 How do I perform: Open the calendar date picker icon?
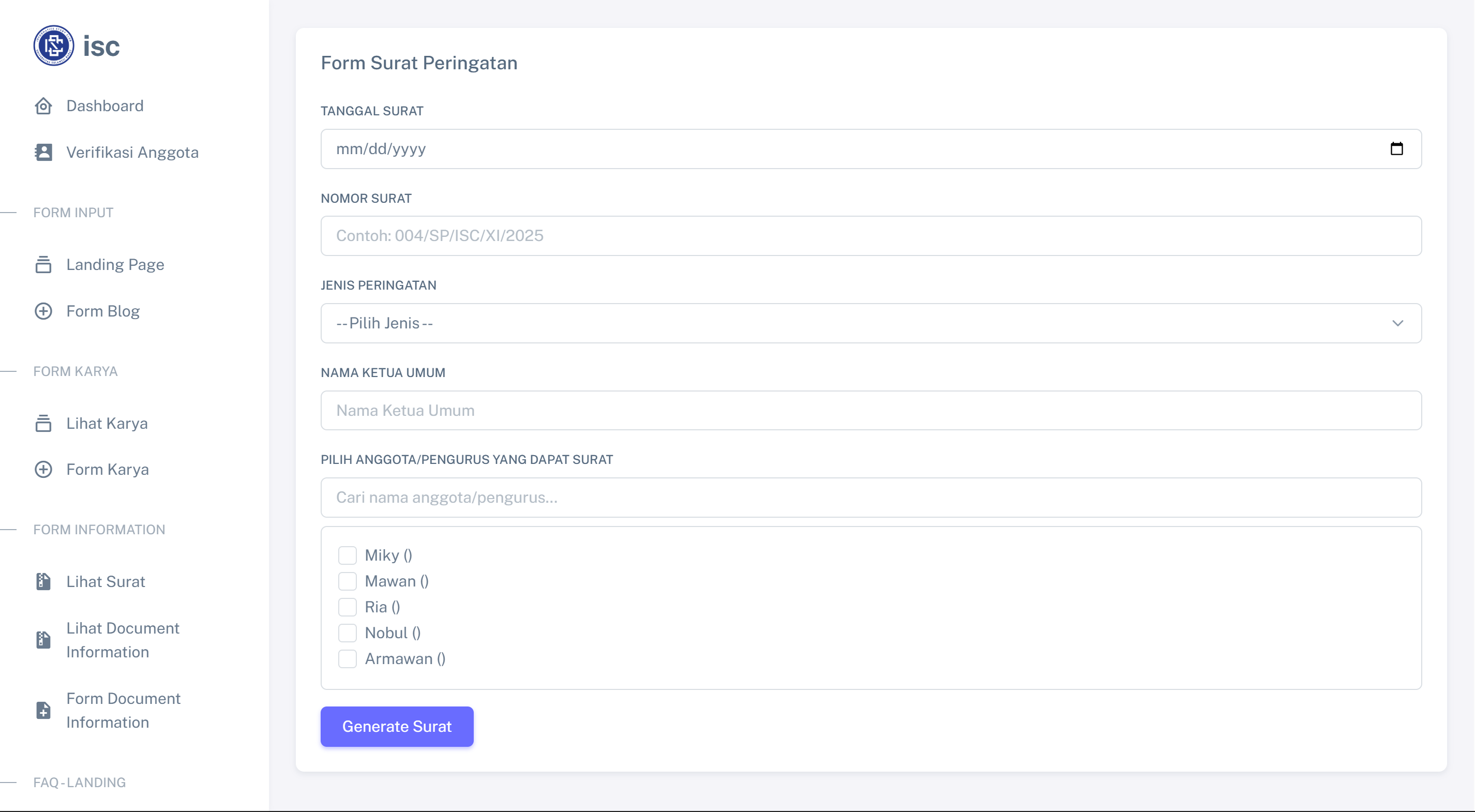click(1396, 149)
